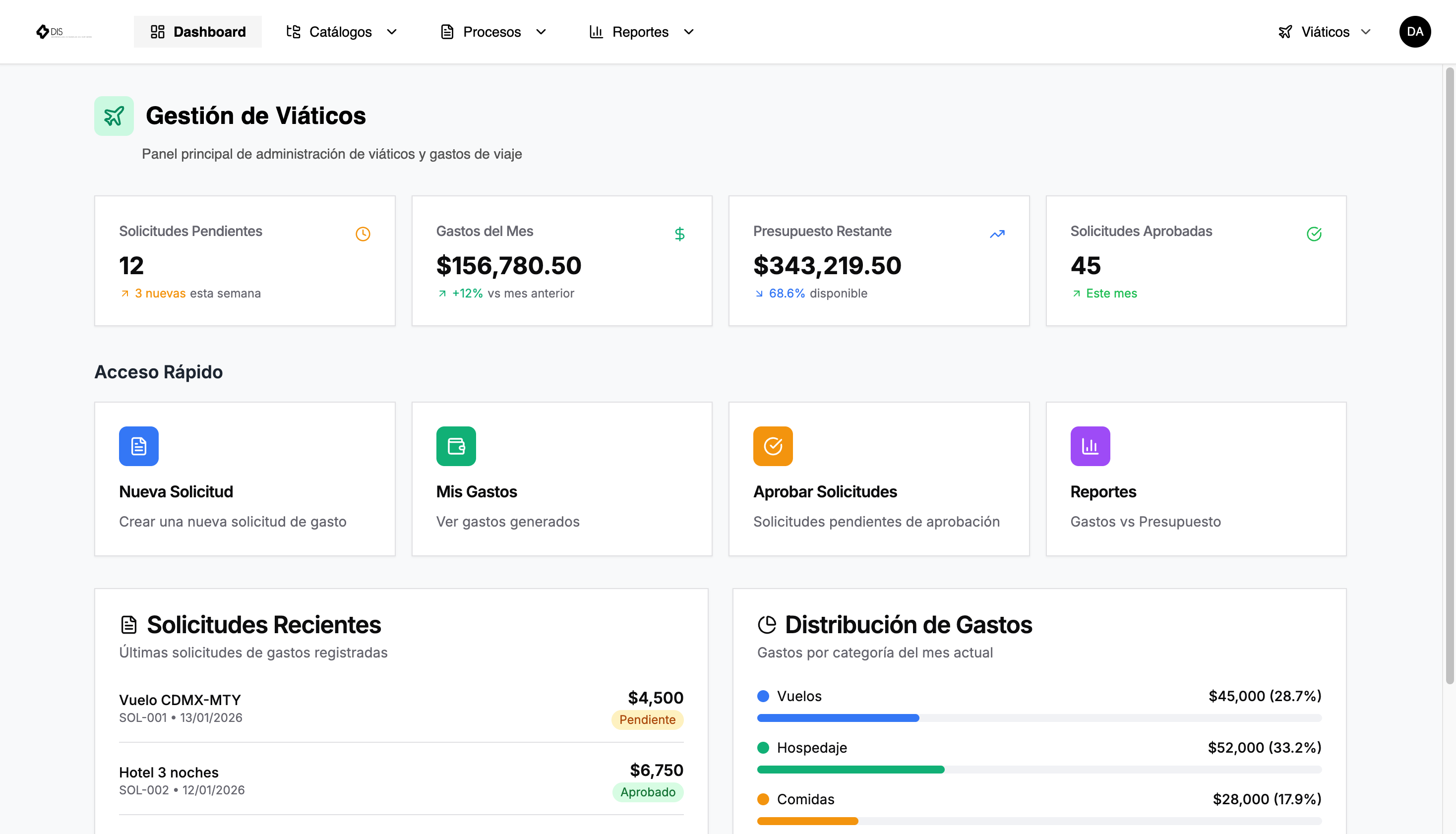Click the SOL-002 • 12/01/2026 text
The height and width of the screenshot is (834, 1456).
point(182,790)
